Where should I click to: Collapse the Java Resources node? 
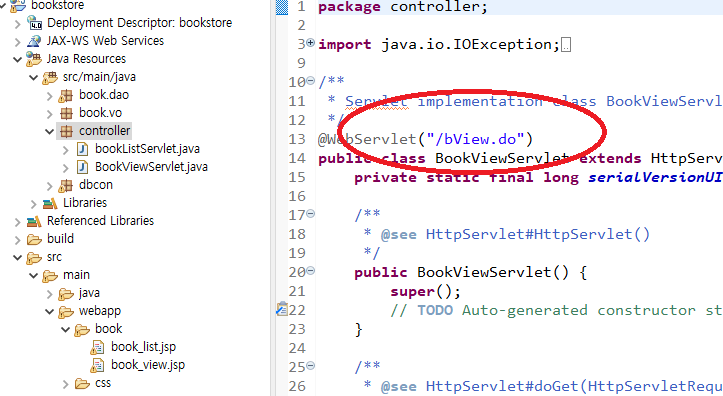click(x=18, y=59)
